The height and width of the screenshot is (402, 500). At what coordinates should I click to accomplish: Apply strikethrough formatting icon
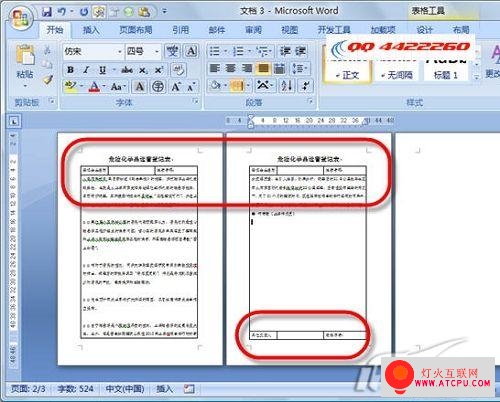tap(127, 70)
